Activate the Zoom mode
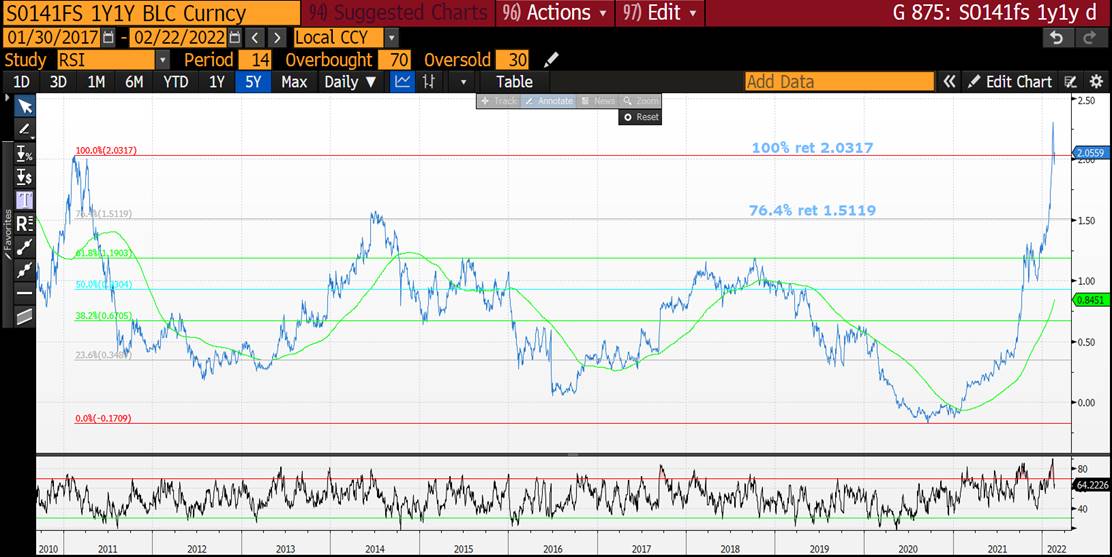The height and width of the screenshot is (557, 1112). [640, 101]
